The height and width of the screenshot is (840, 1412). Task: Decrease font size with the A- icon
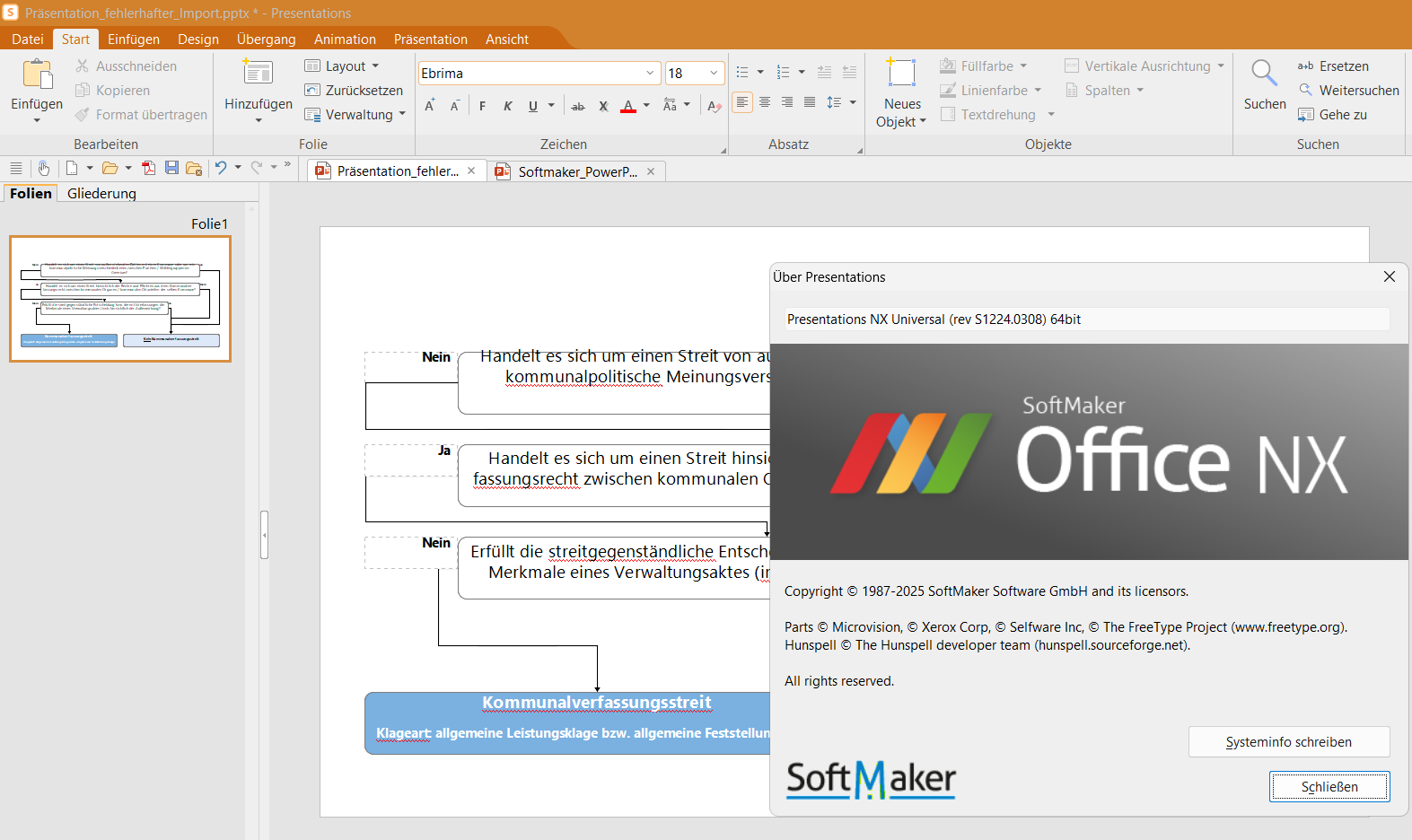click(455, 106)
